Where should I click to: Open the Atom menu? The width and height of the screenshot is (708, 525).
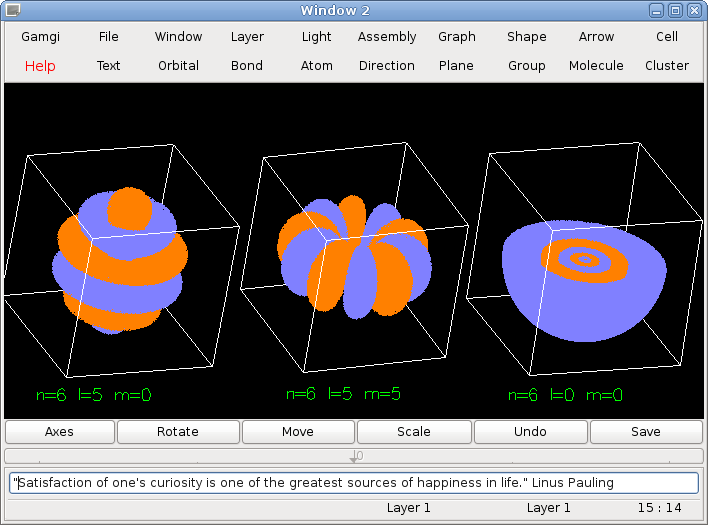point(317,66)
